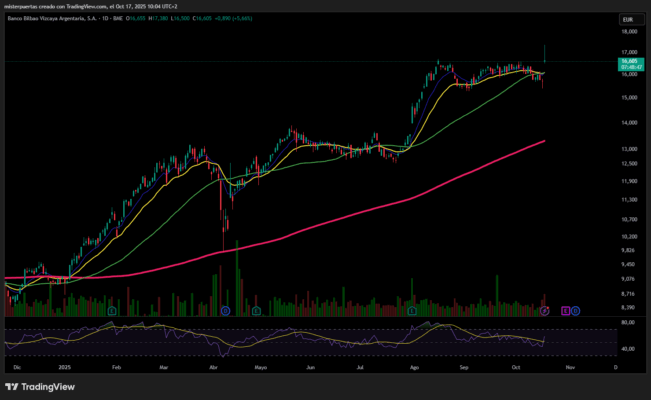
Task: Click the 13,000 level on the price scale
Action: (627, 147)
